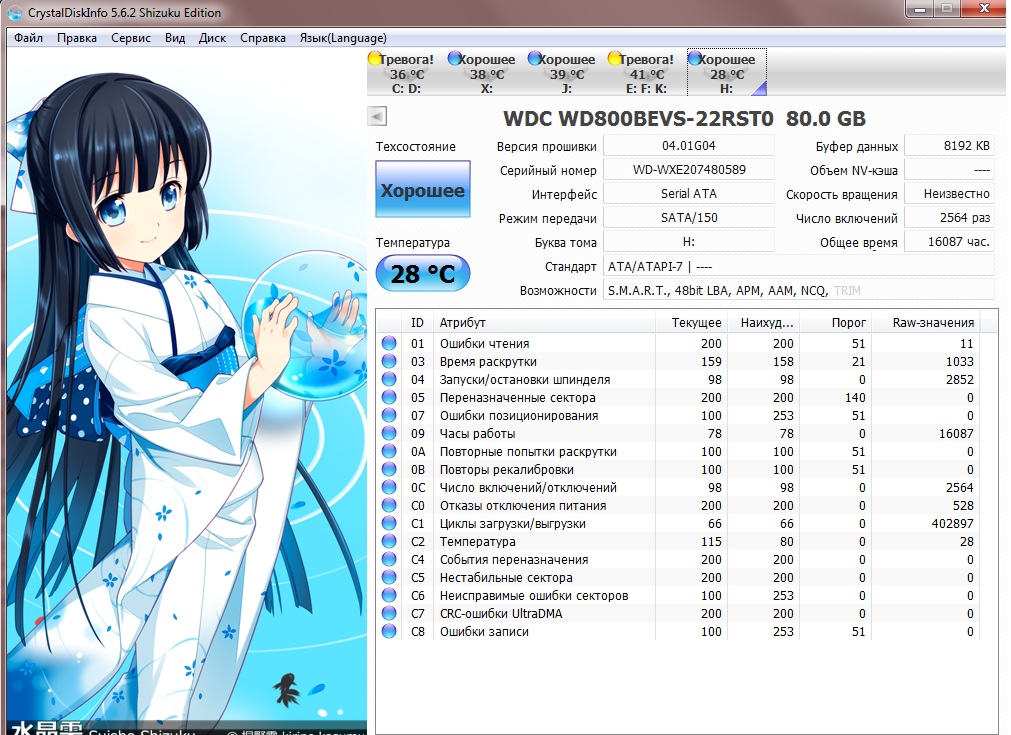Click the serial number field WD-WXE207480589
Screen dimensions: 1011x735
689,170
